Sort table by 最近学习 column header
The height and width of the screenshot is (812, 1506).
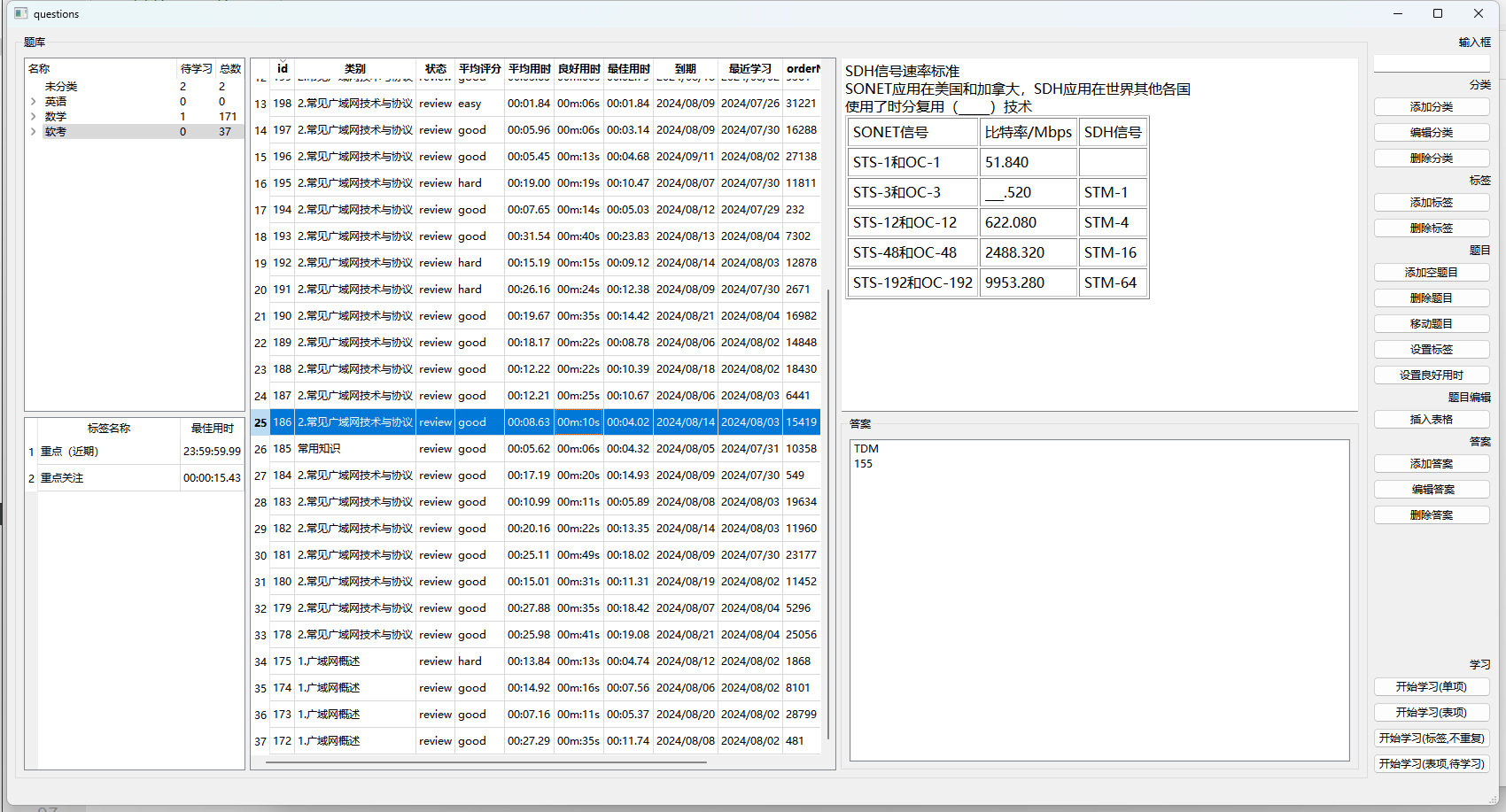click(x=749, y=68)
